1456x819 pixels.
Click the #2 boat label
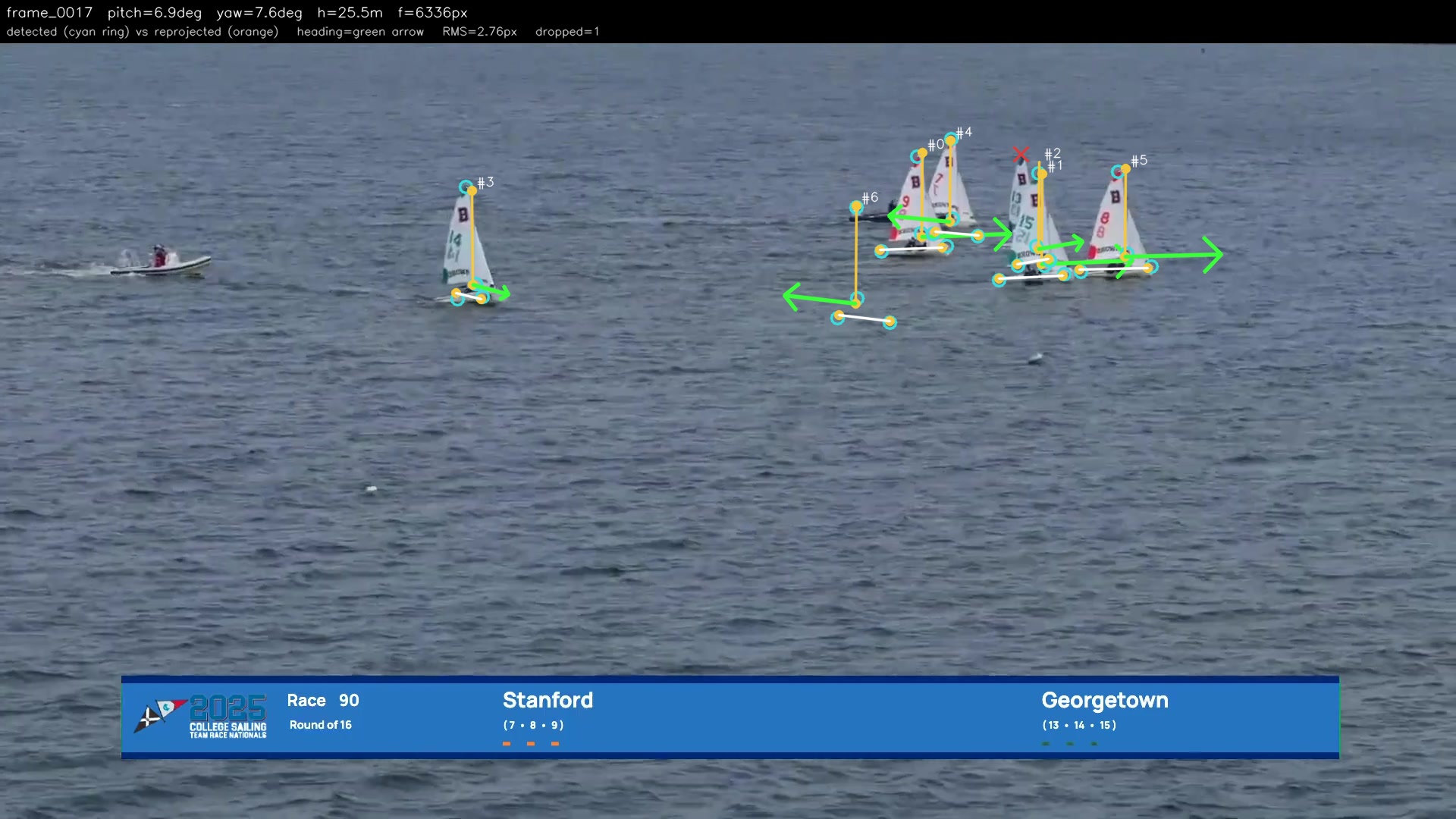tap(1053, 154)
